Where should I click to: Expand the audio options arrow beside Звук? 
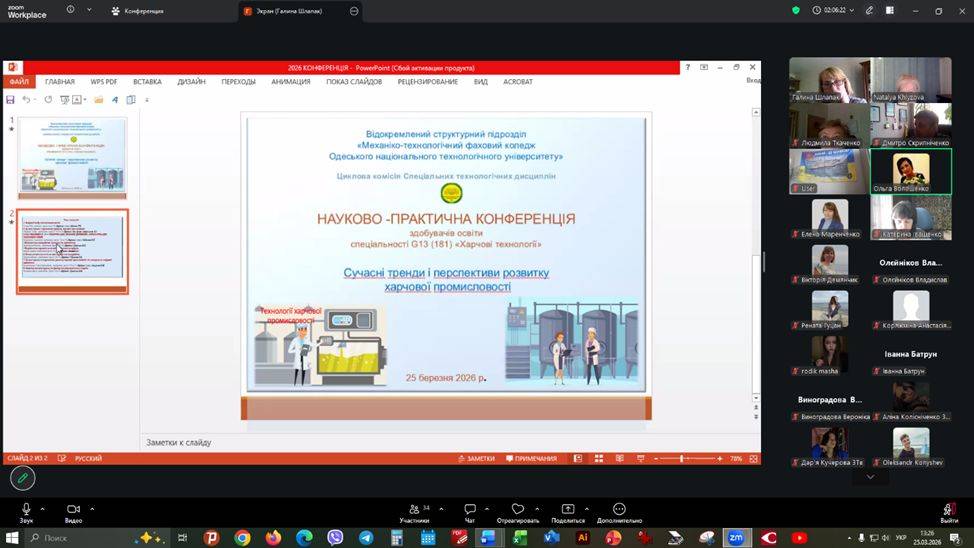45,508
